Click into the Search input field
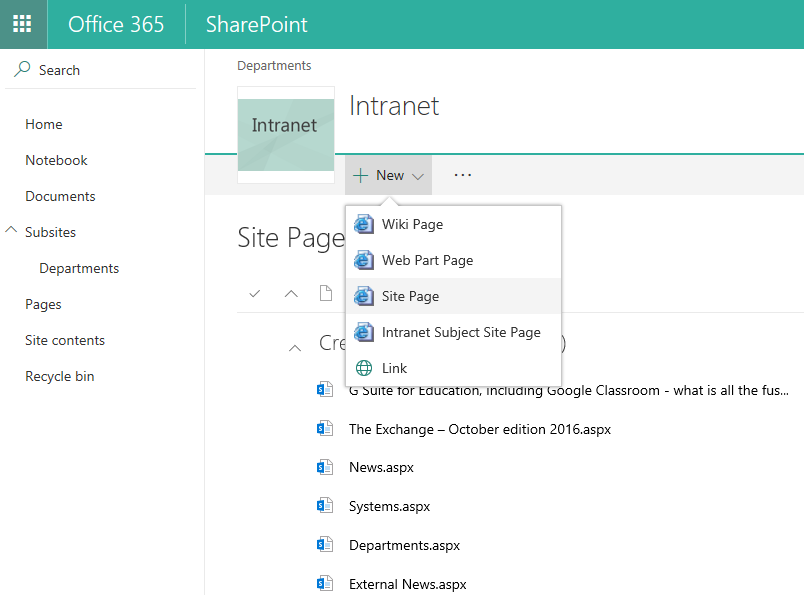The width and height of the screenshot is (804, 595). pos(100,70)
